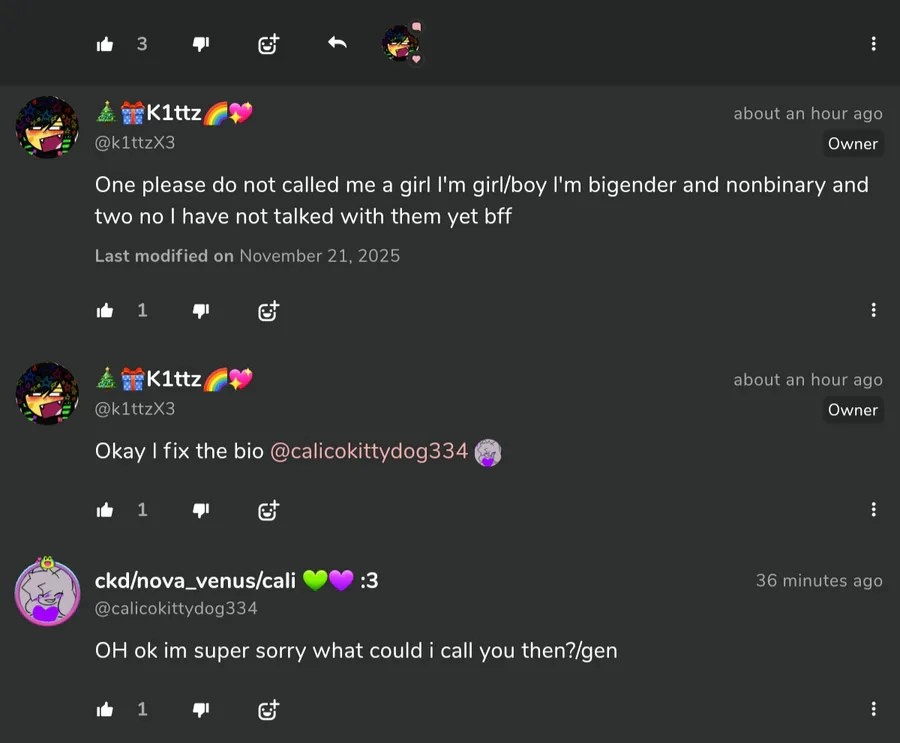Click the @calicokittydog334 mention link
Screen dimensions: 900x743
[369, 451]
